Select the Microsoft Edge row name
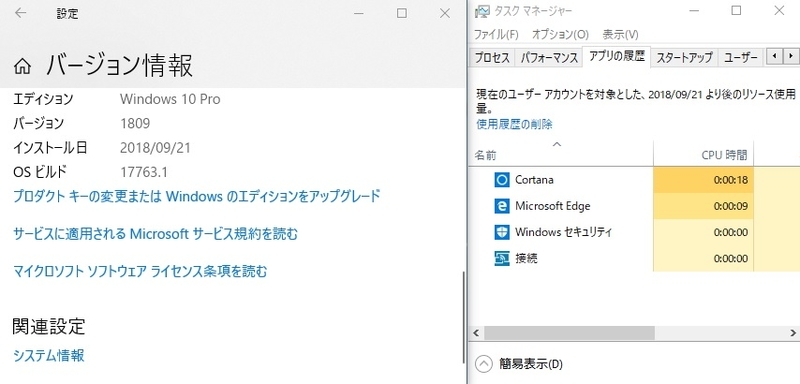The height and width of the screenshot is (384, 800). pos(553,206)
